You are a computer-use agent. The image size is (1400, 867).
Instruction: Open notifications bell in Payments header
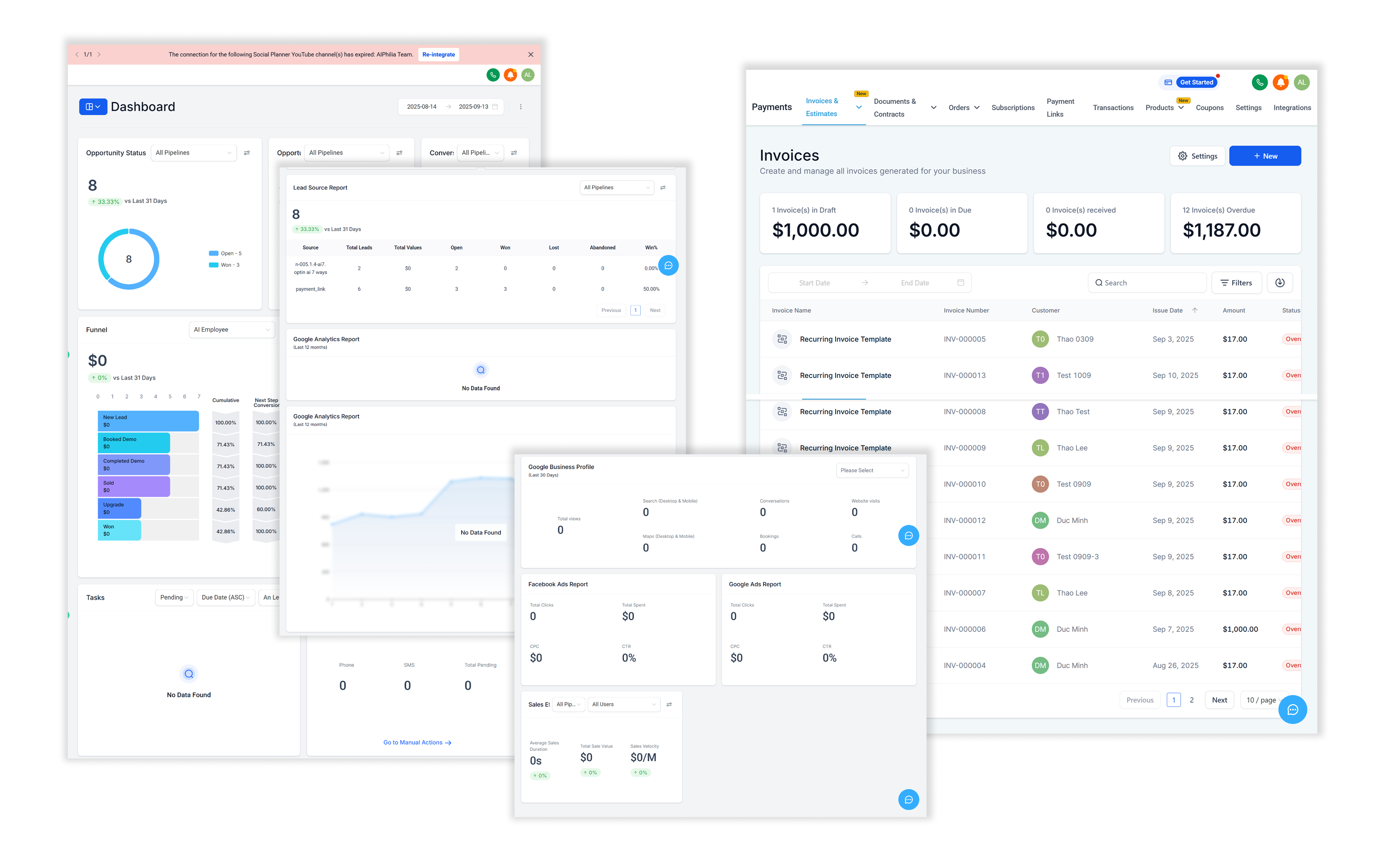pos(1280,83)
